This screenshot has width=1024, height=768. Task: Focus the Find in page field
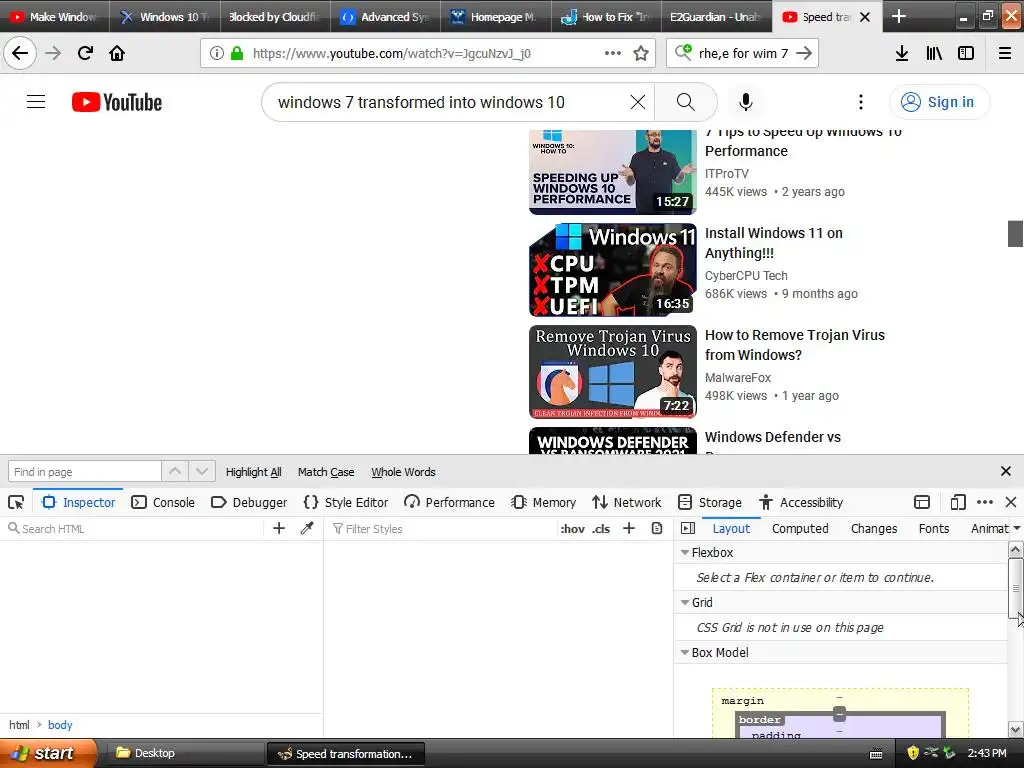coord(85,472)
